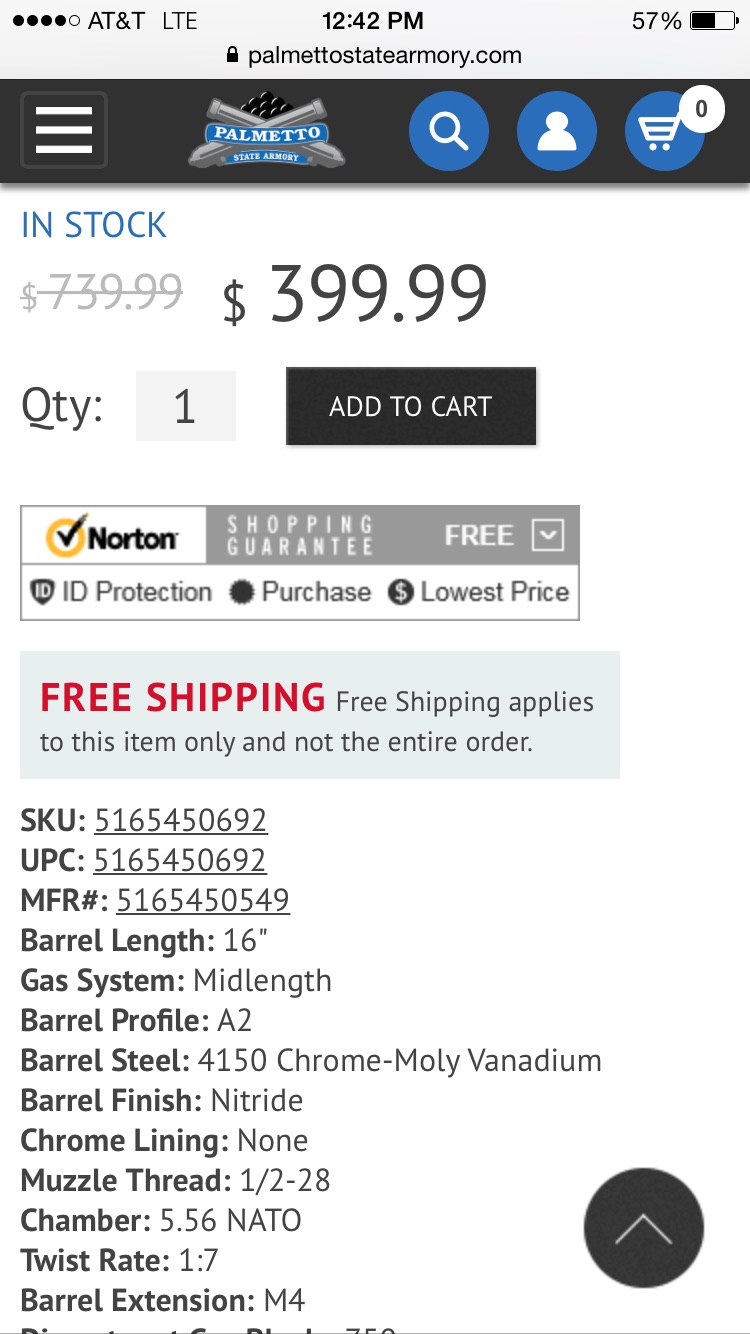Open the SKU 5165450692 link
Image resolution: width=750 pixels, height=1334 pixels.
(180, 820)
